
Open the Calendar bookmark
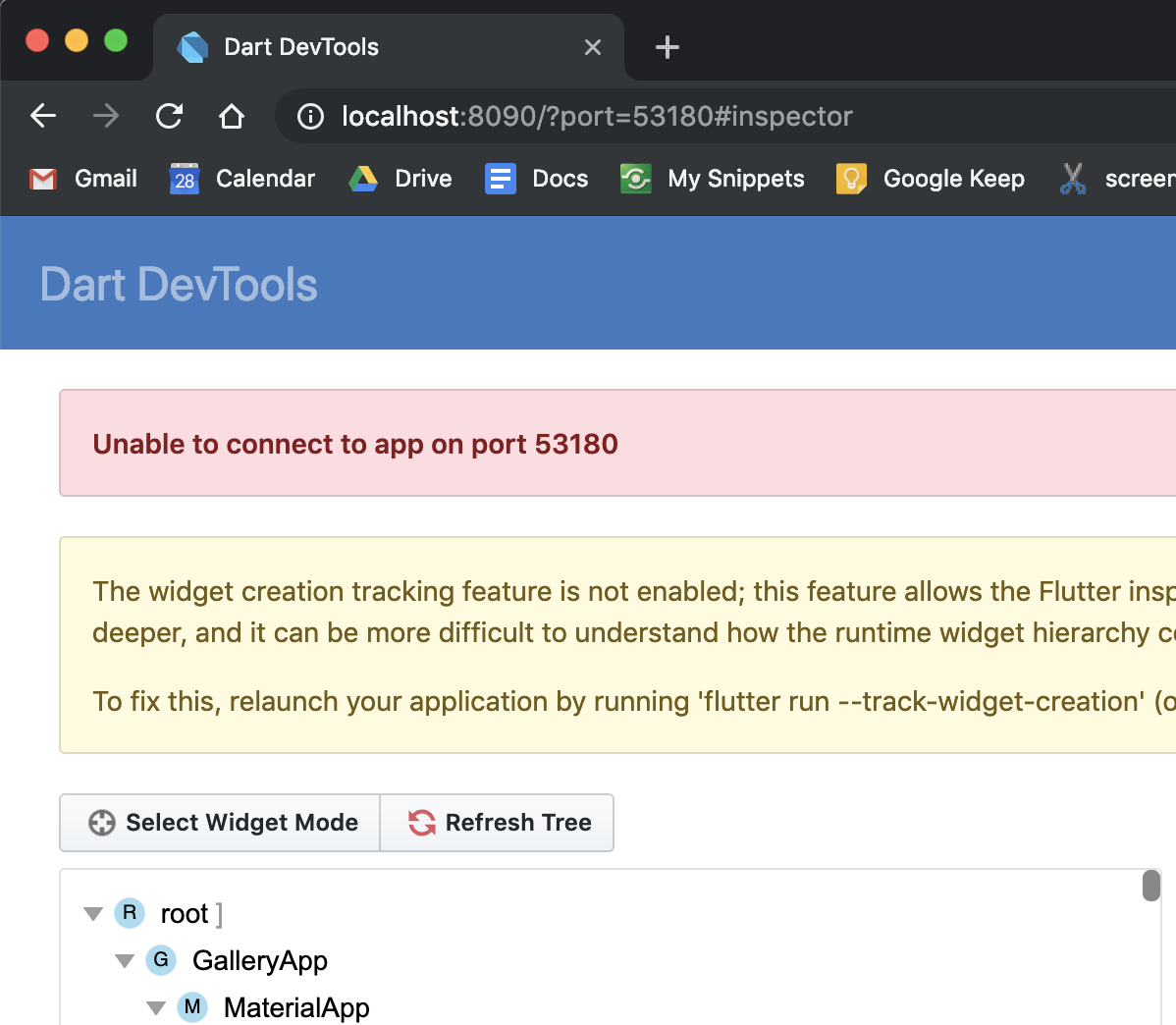pyautogui.click(x=242, y=179)
